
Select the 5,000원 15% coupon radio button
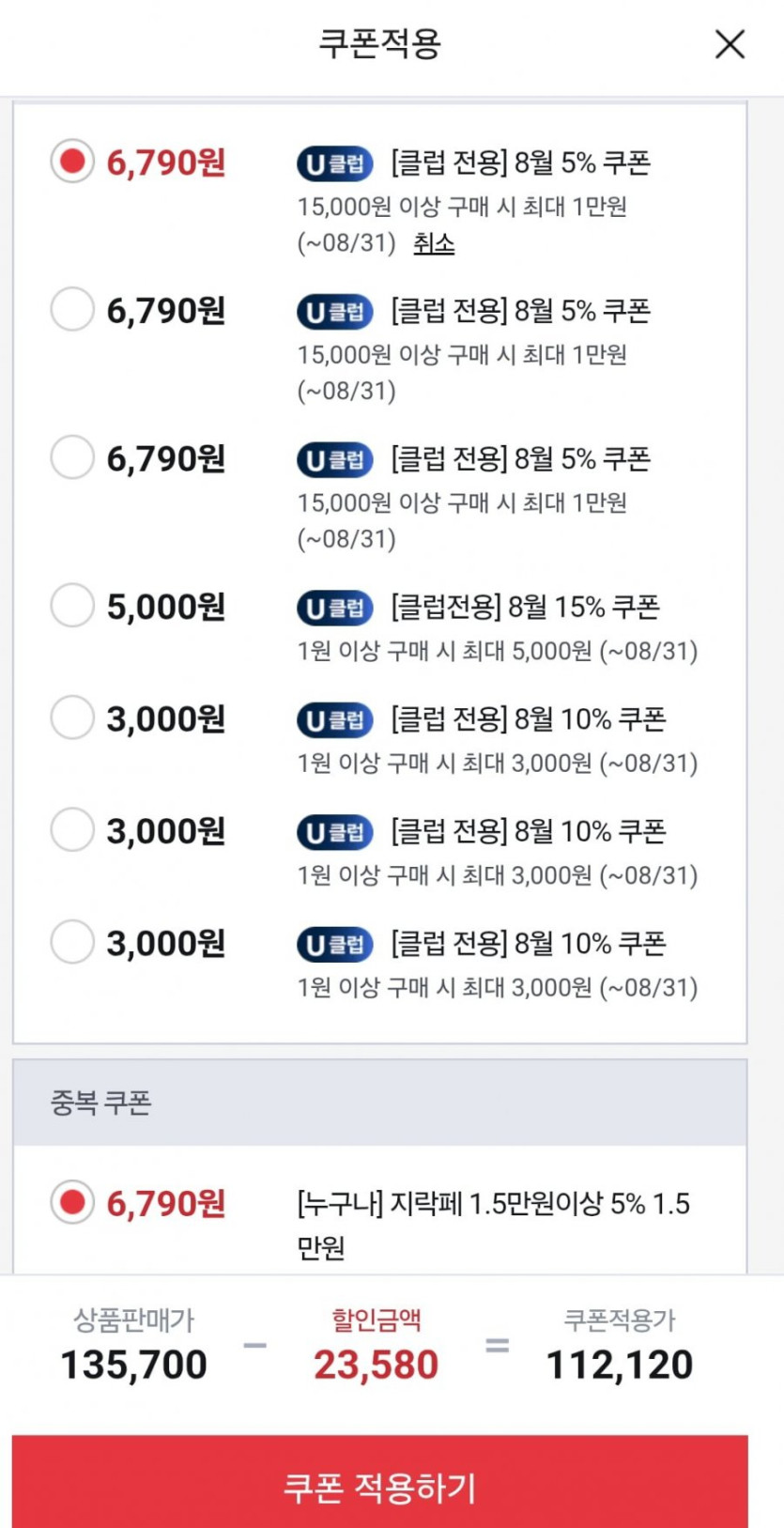[x=72, y=606]
